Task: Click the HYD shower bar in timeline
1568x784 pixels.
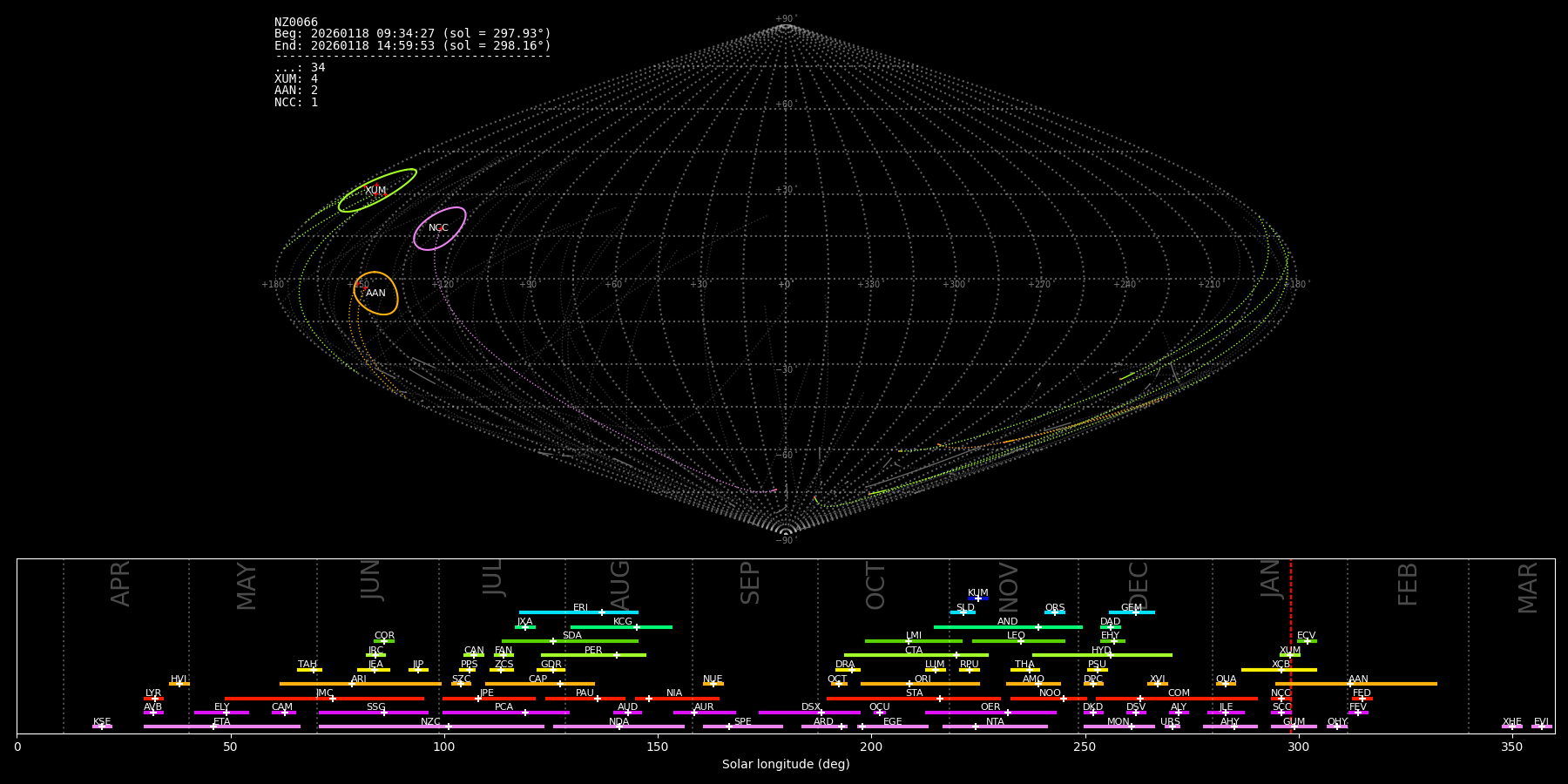Action: (x=1102, y=655)
